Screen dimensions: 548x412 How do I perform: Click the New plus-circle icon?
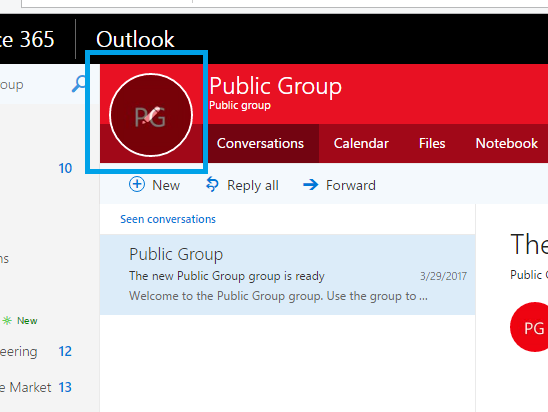point(137,184)
